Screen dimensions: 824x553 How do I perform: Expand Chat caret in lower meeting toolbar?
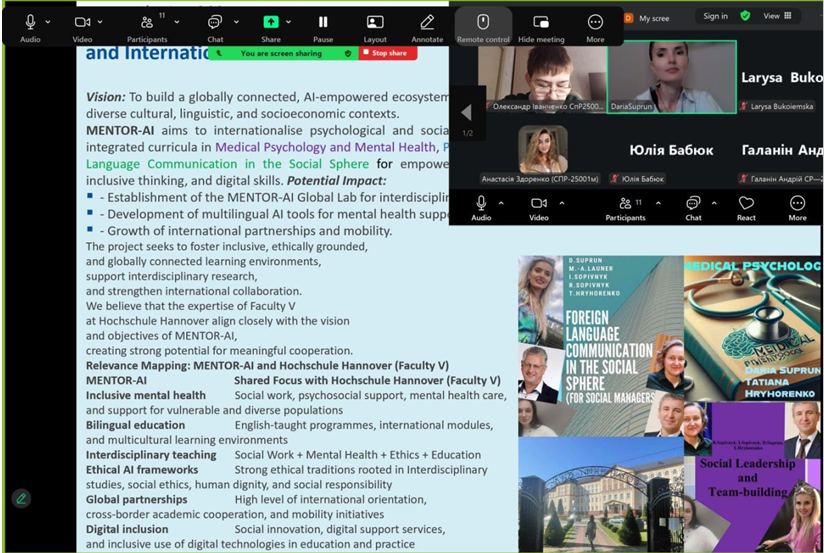pyautogui.click(x=714, y=203)
